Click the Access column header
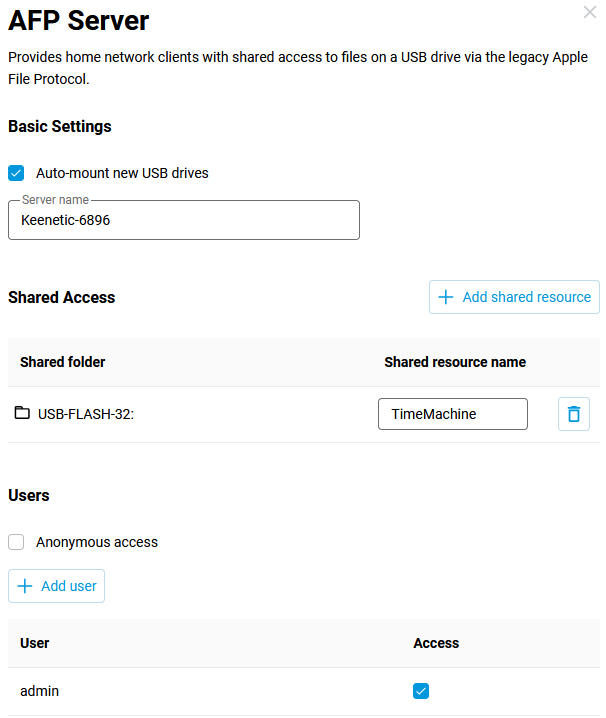Viewport: 606px width, 718px height. coord(436,643)
